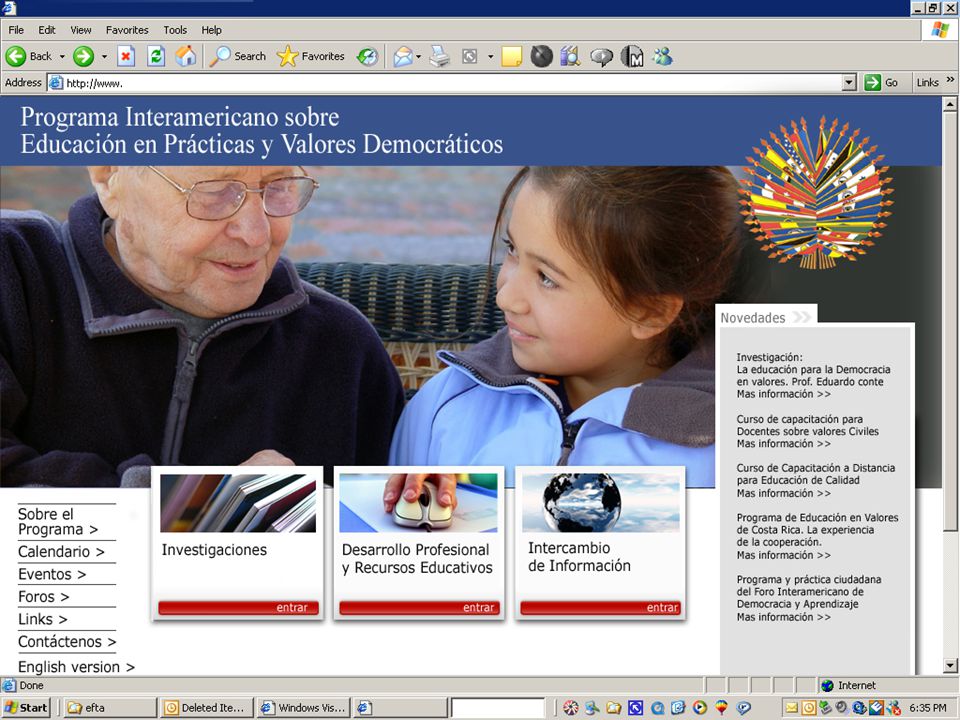
Task: Open the Calendario link
Action: (61, 552)
